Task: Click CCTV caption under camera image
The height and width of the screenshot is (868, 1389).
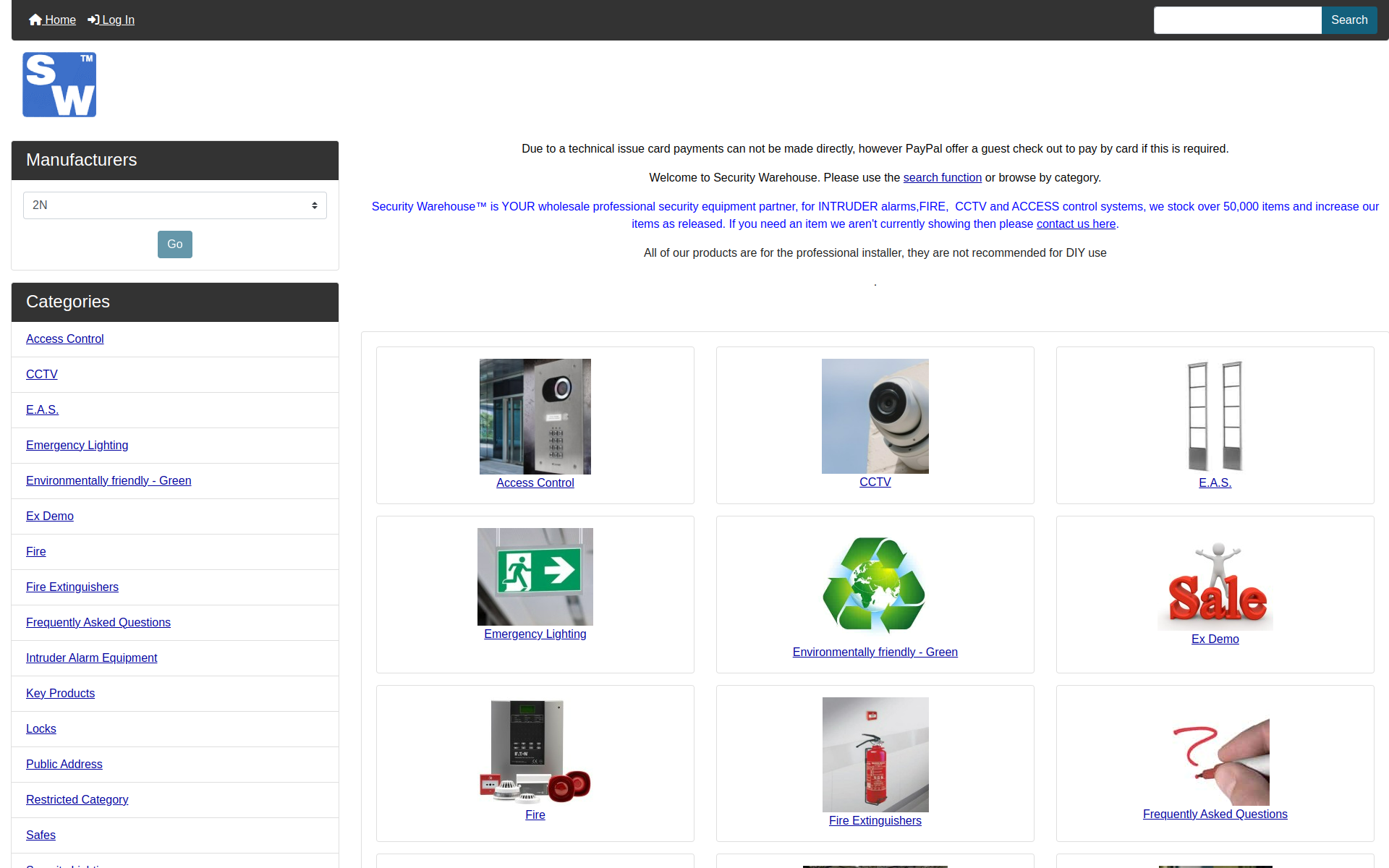Action: click(x=875, y=482)
